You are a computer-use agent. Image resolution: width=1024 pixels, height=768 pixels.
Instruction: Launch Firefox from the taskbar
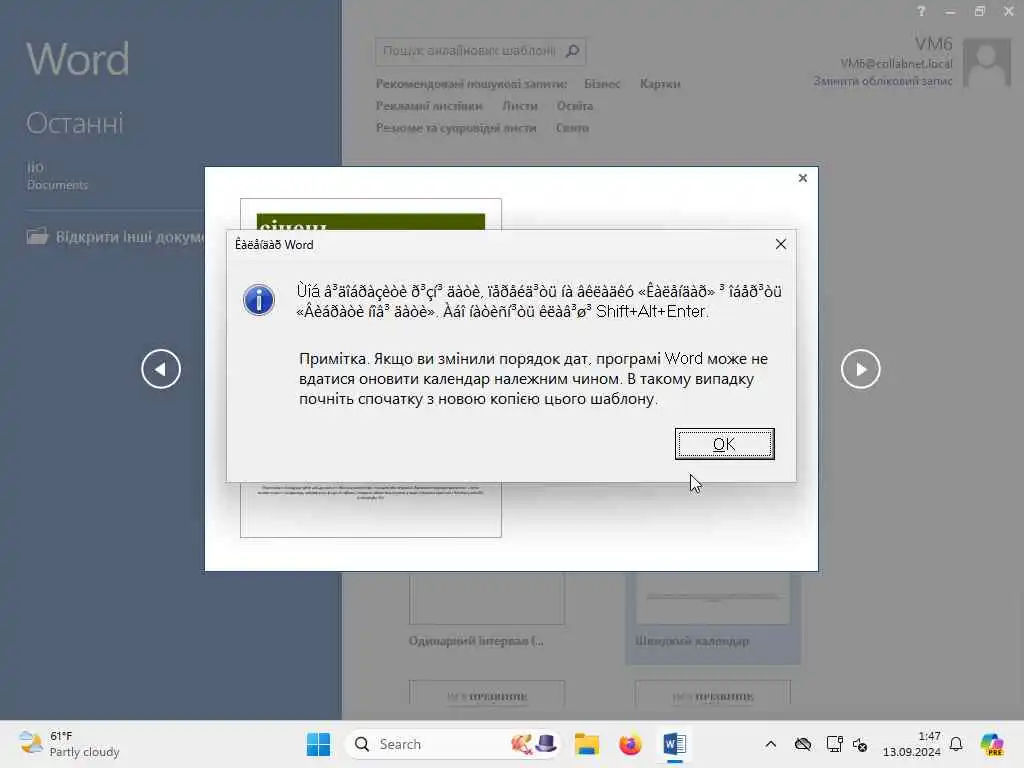pos(630,744)
